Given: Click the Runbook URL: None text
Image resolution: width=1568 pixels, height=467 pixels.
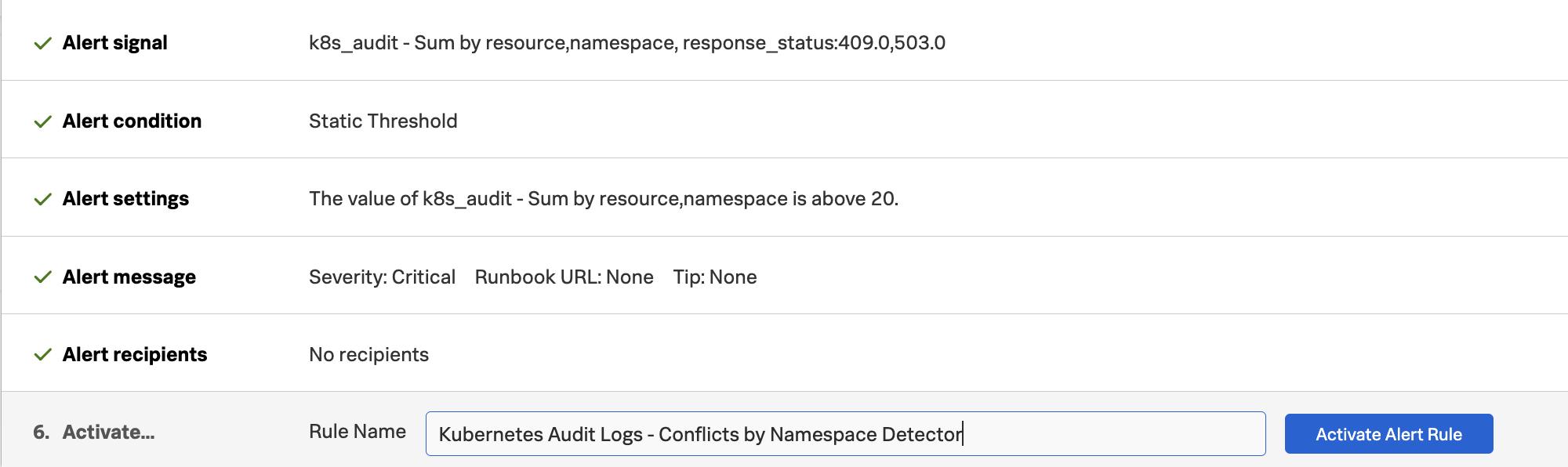Looking at the screenshot, I should (x=564, y=277).
